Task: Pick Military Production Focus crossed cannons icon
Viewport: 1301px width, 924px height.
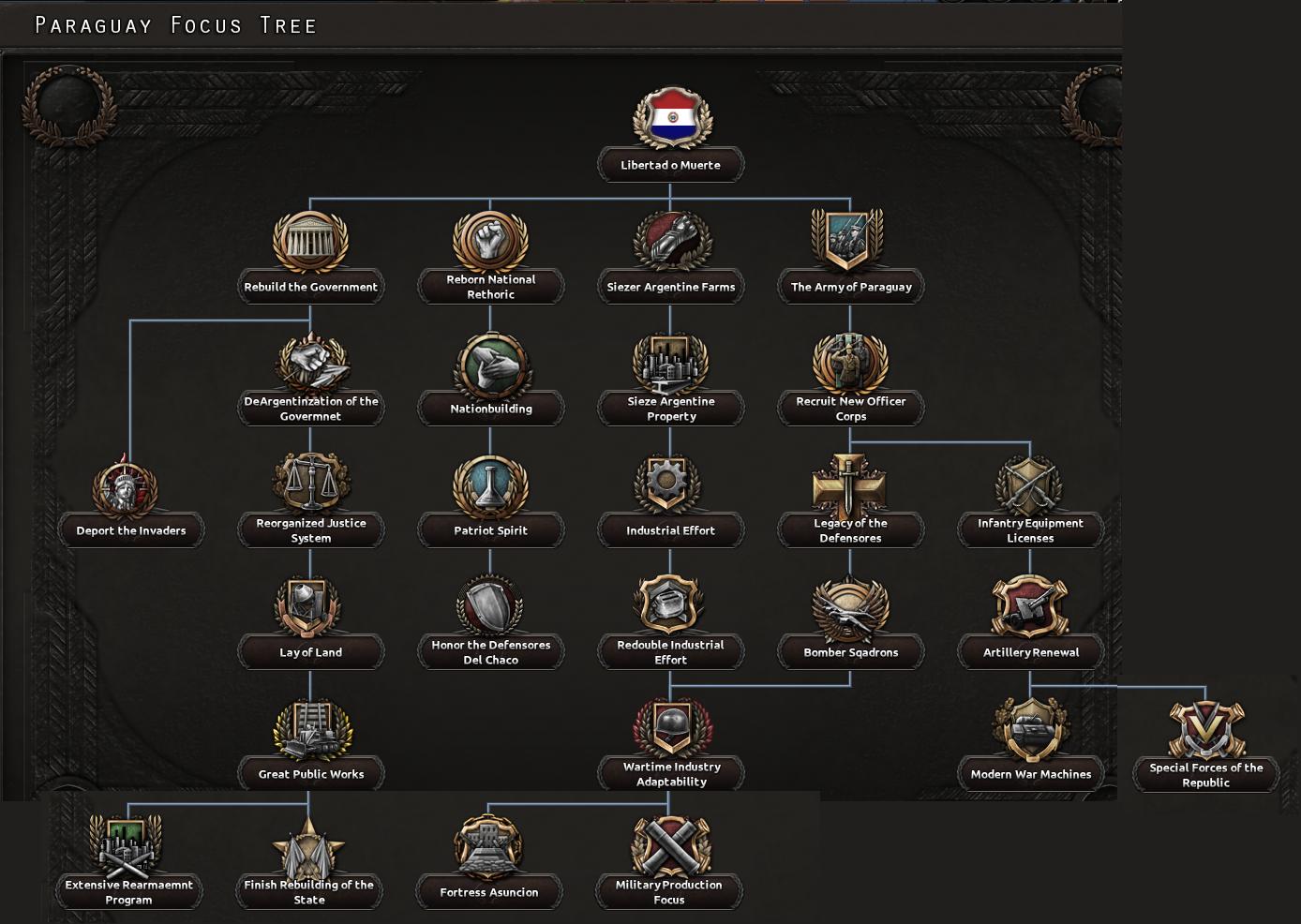Action: 670,846
